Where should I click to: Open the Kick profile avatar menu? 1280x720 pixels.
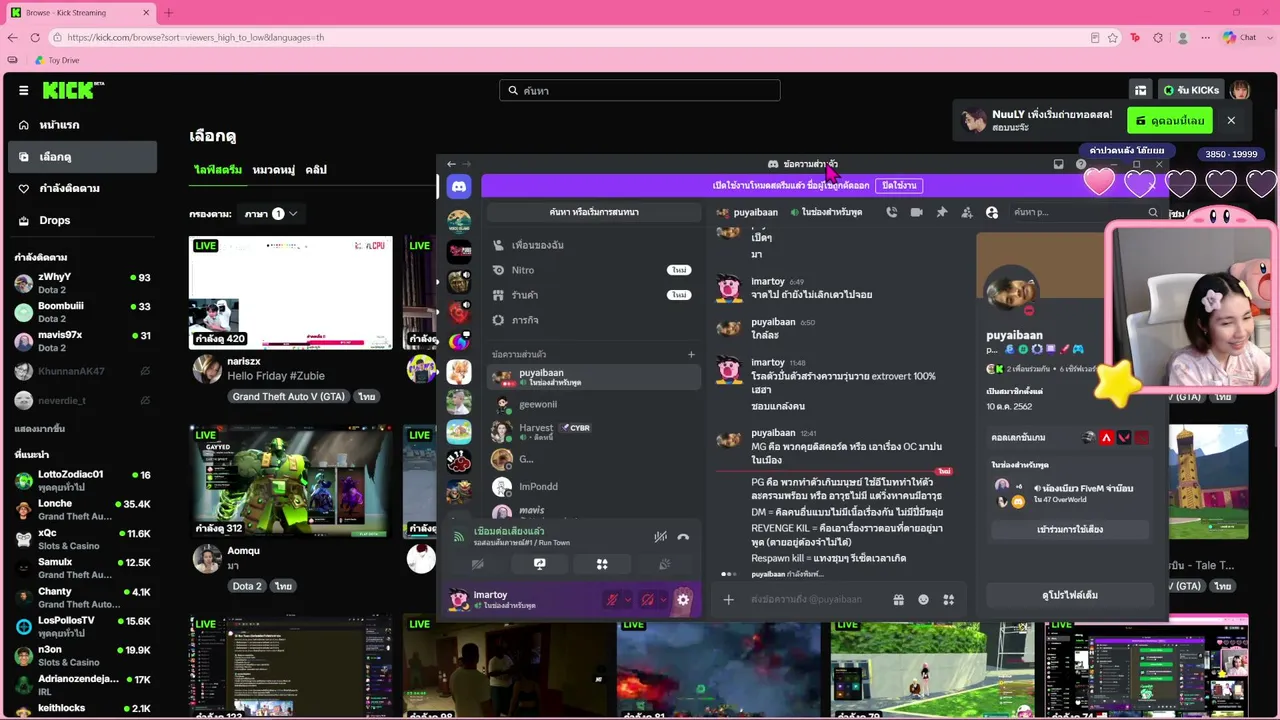pos(1240,90)
